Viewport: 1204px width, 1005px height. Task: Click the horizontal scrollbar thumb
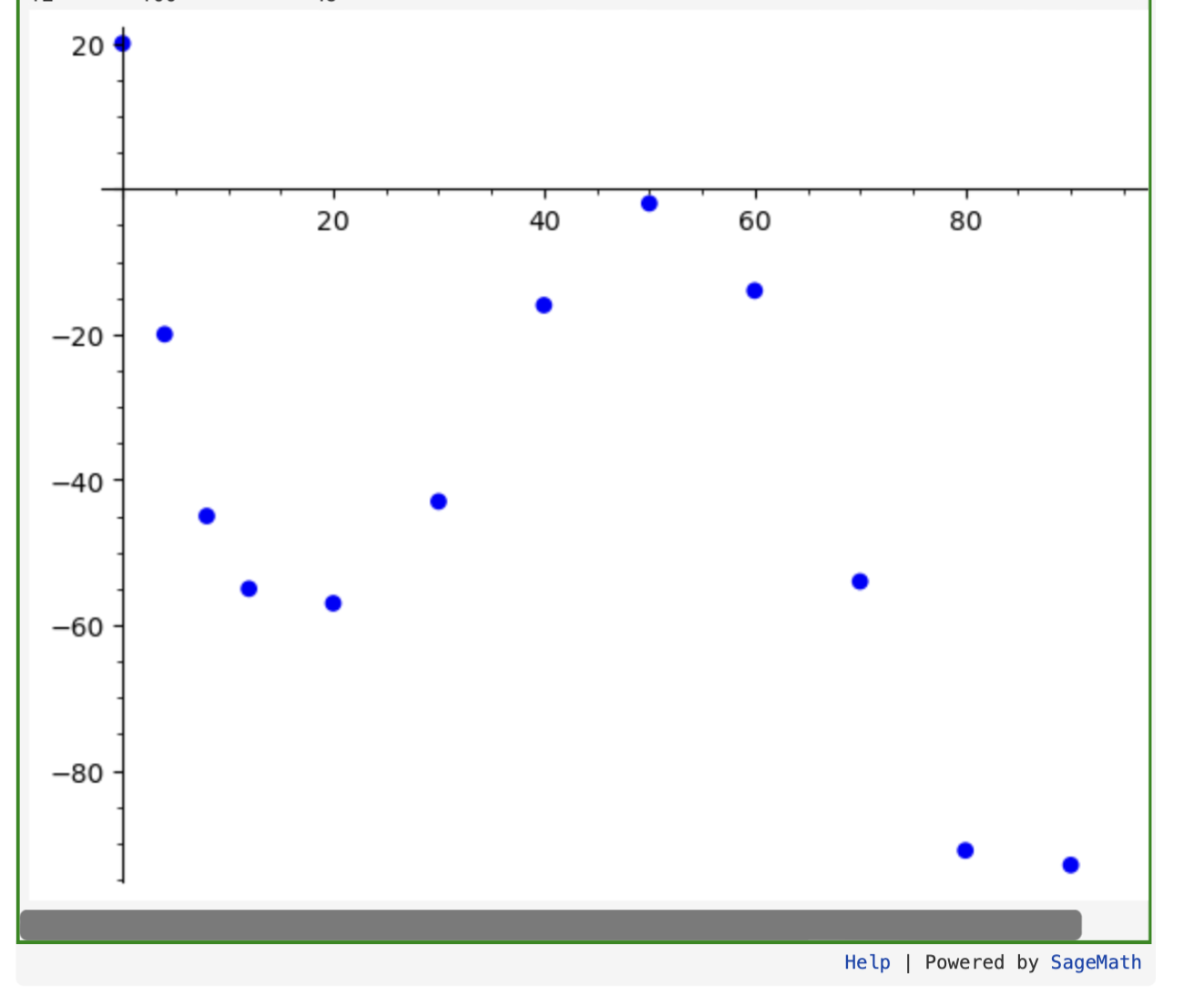[x=551, y=923]
